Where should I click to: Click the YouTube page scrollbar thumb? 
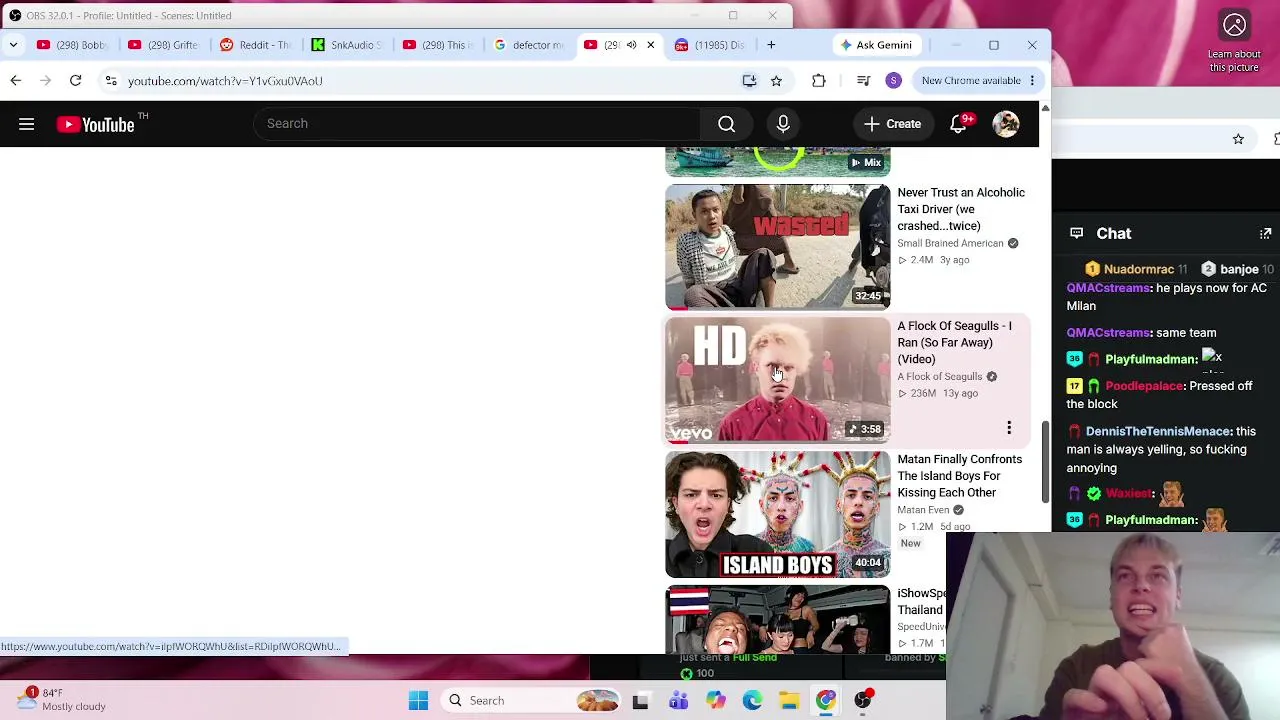pyautogui.click(x=1045, y=462)
